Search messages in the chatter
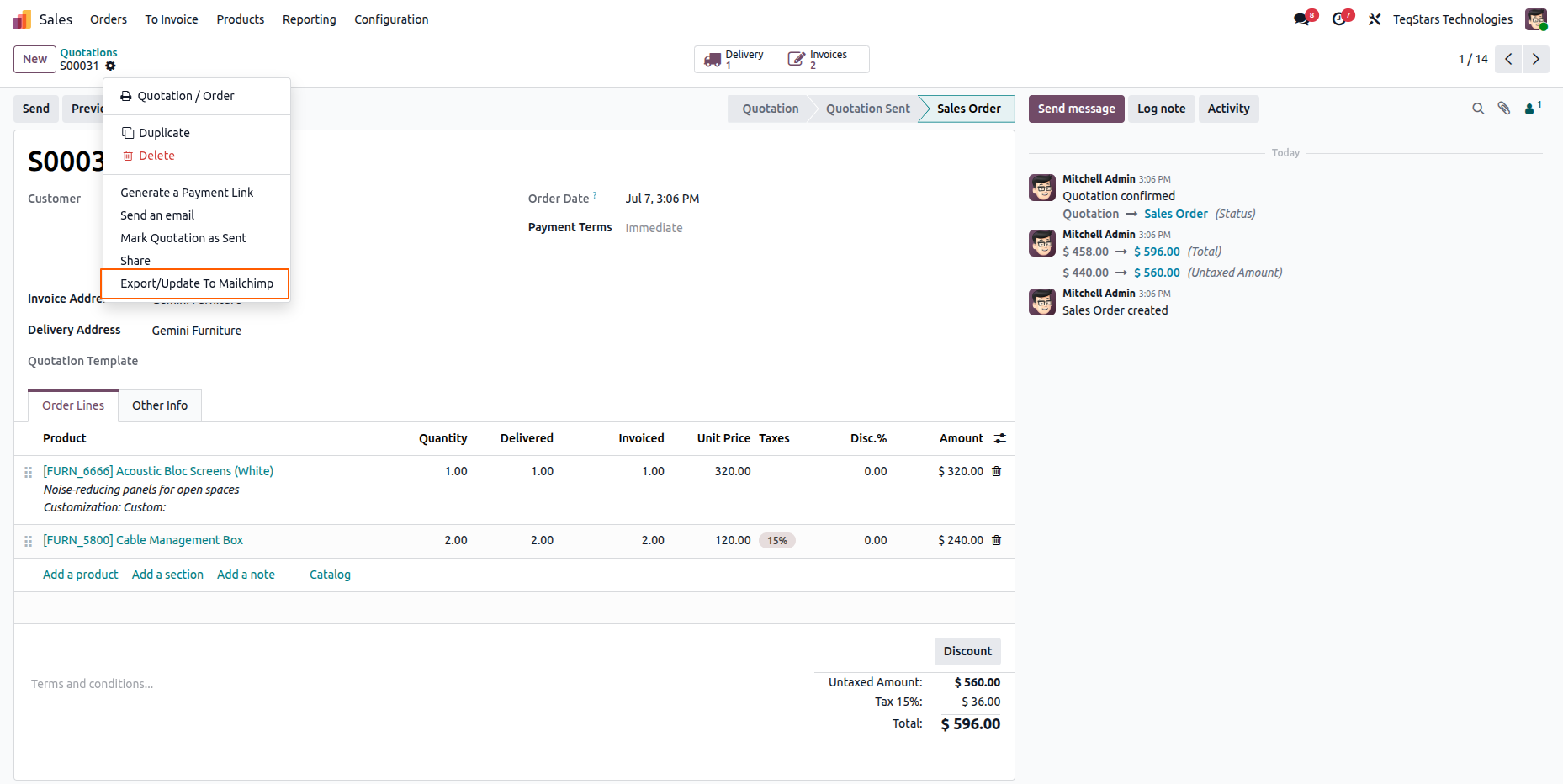Screen dimensions: 1563x784 click(x=1478, y=109)
